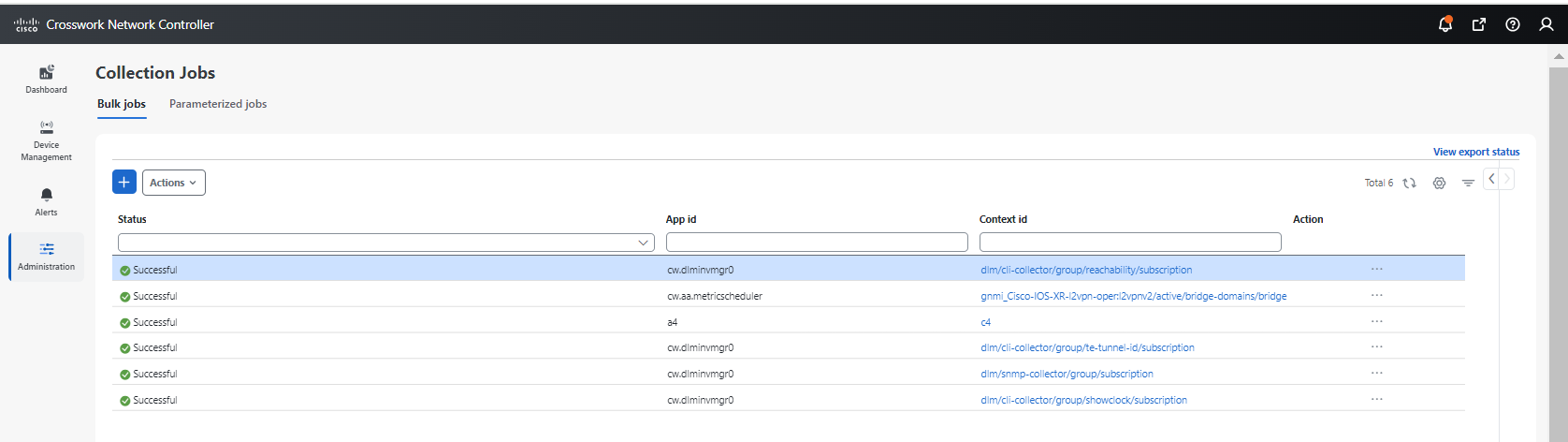This screenshot has width=1568, height=442.
Task: Click the Collection Jobs page title
Action: (x=155, y=72)
